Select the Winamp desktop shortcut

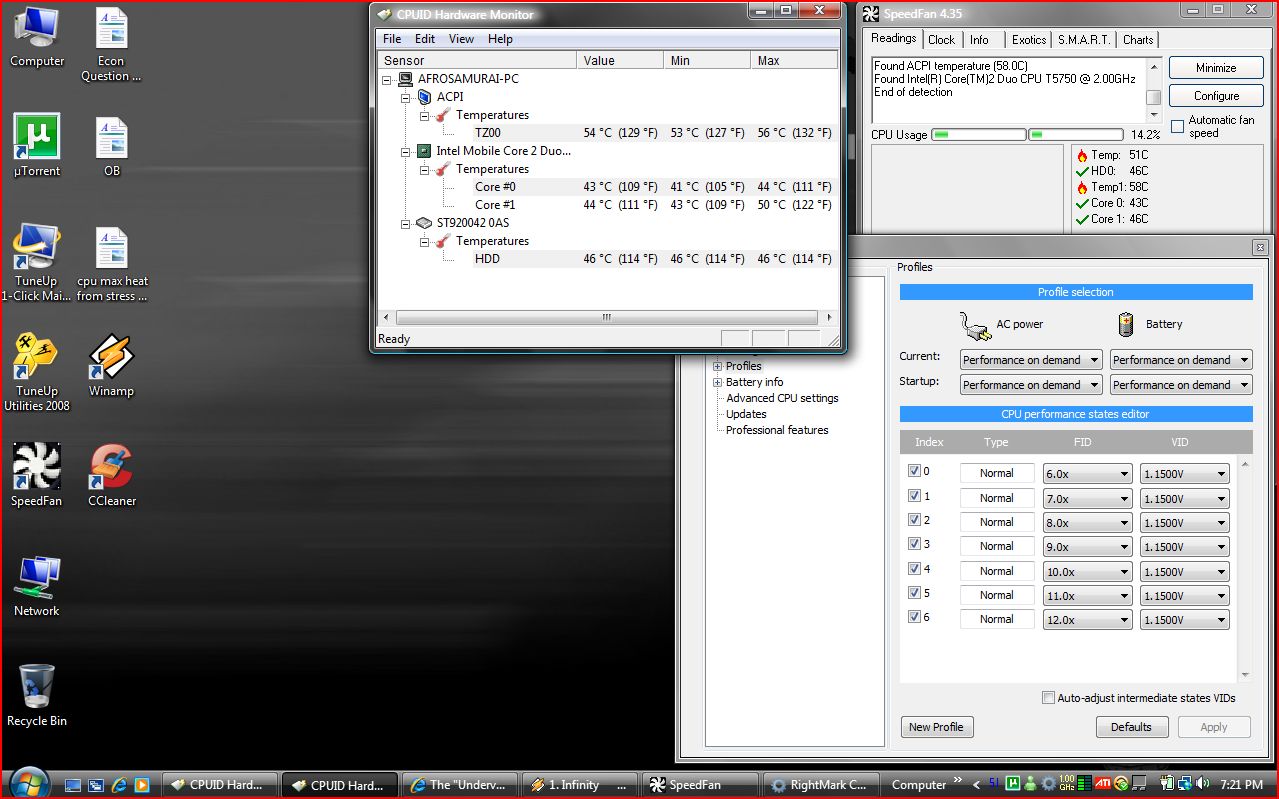click(111, 365)
